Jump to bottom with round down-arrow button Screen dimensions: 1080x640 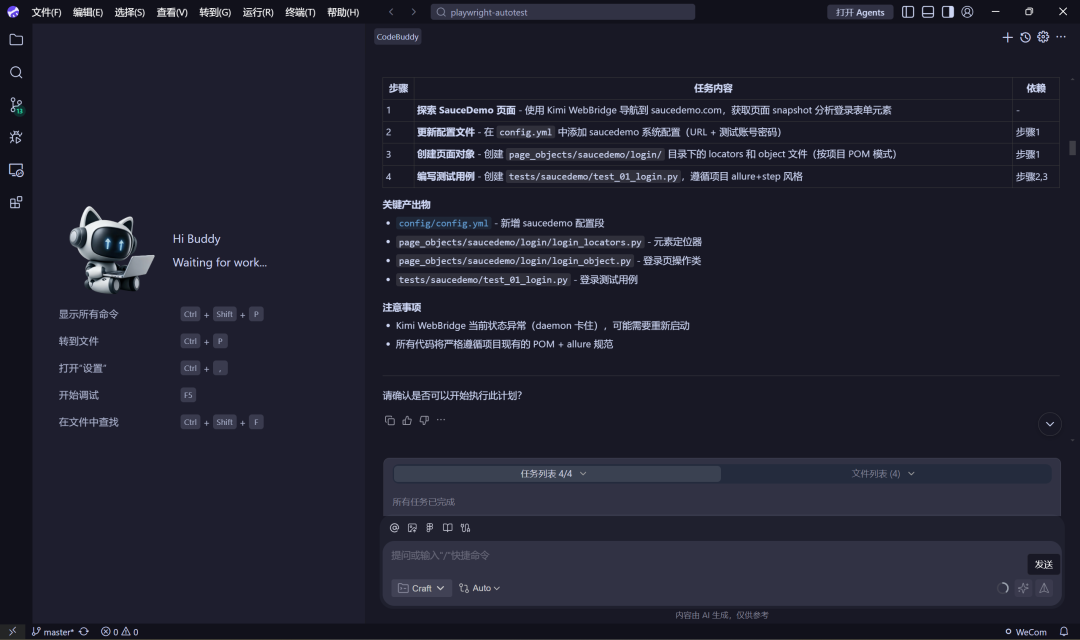click(x=1050, y=424)
